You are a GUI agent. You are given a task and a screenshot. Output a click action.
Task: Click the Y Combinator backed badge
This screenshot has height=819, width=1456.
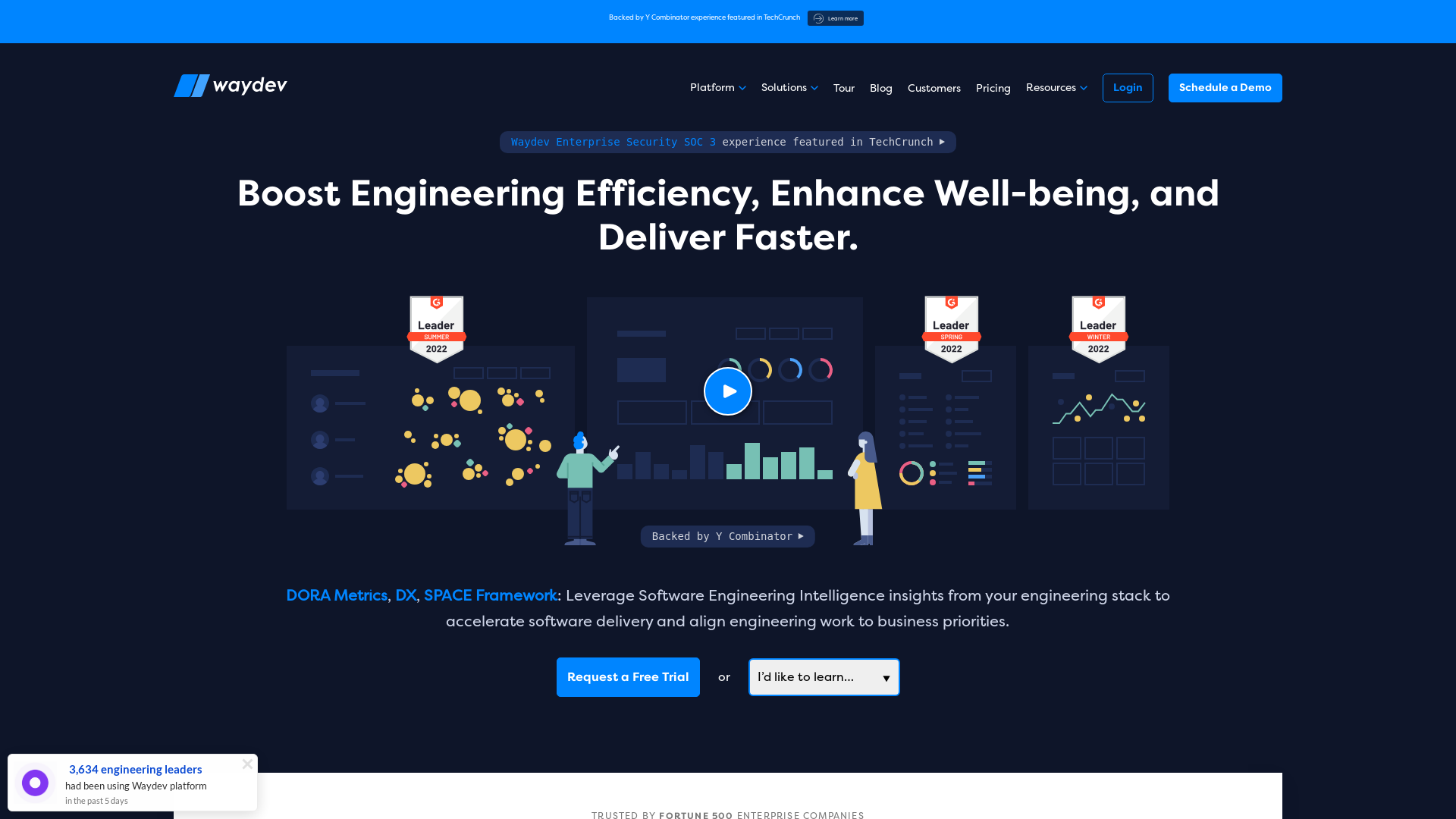coord(727,536)
